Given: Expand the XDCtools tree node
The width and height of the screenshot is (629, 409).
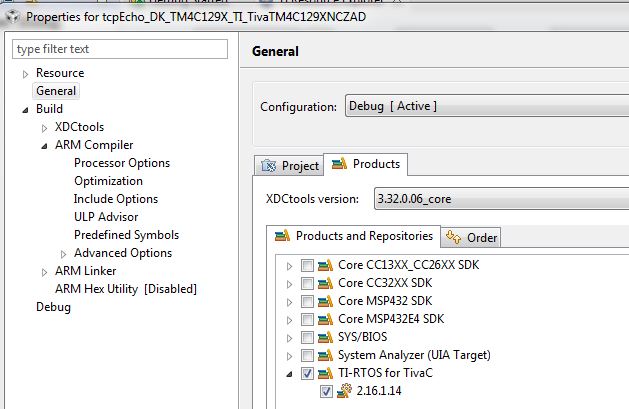Looking at the screenshot, I should 45,128.
